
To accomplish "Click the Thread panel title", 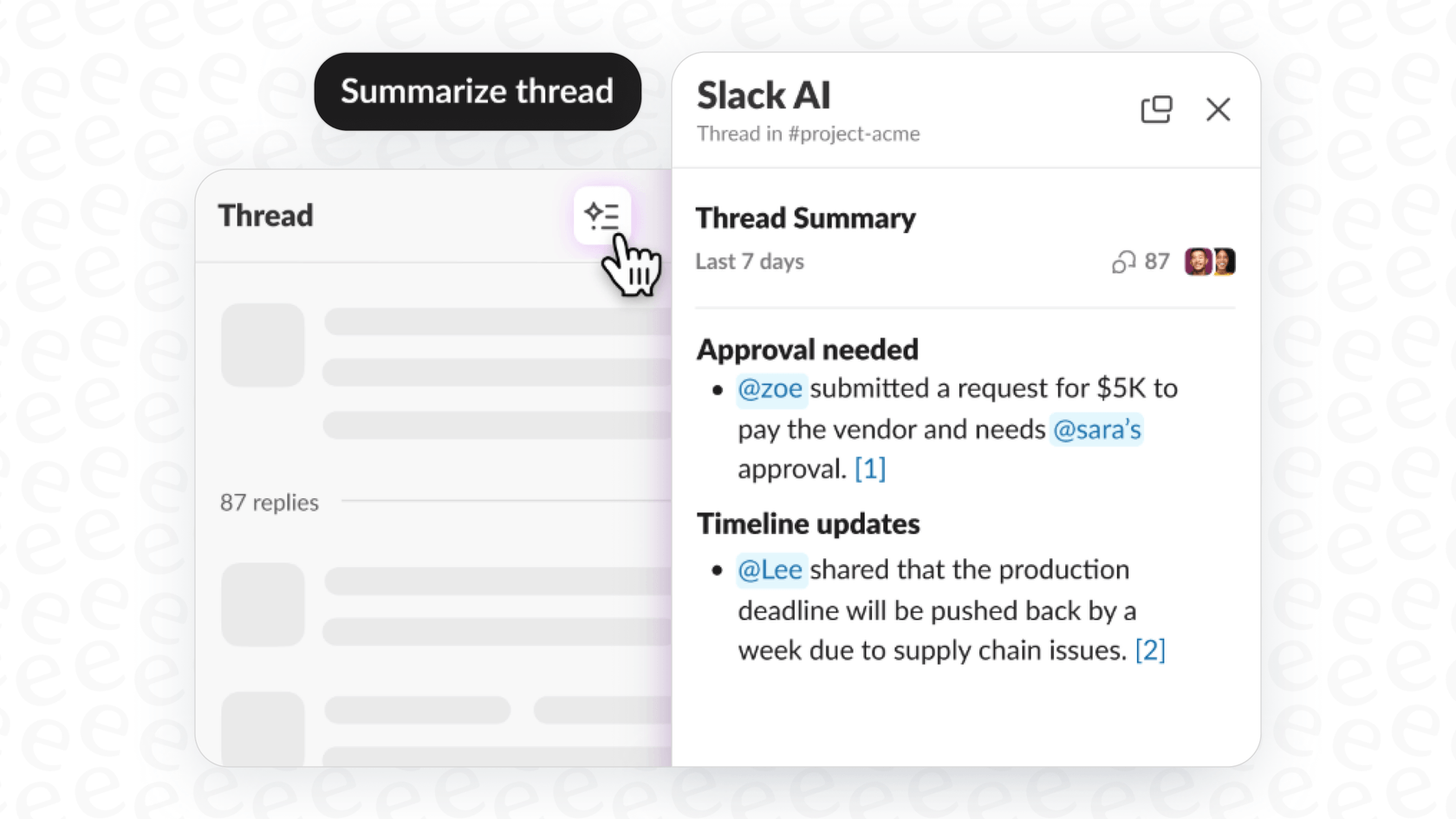I will (265, 216).
